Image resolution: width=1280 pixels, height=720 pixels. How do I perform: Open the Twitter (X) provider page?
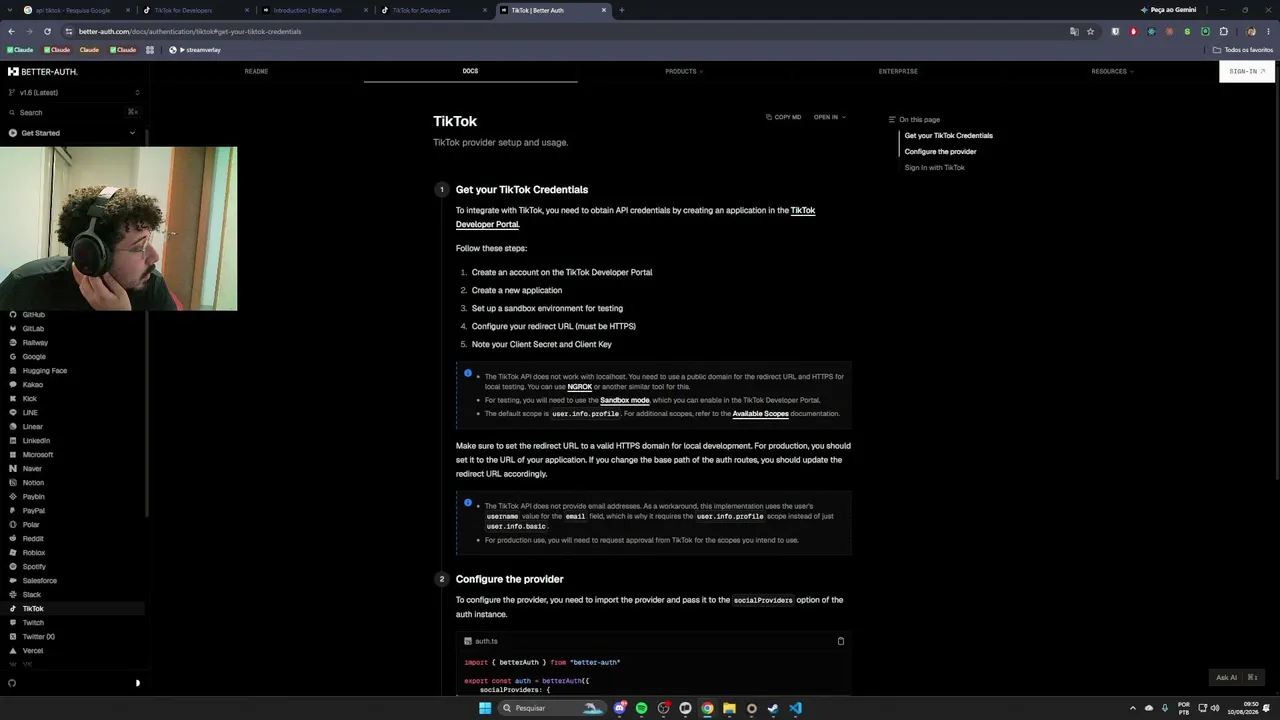[x=38, y=637]
